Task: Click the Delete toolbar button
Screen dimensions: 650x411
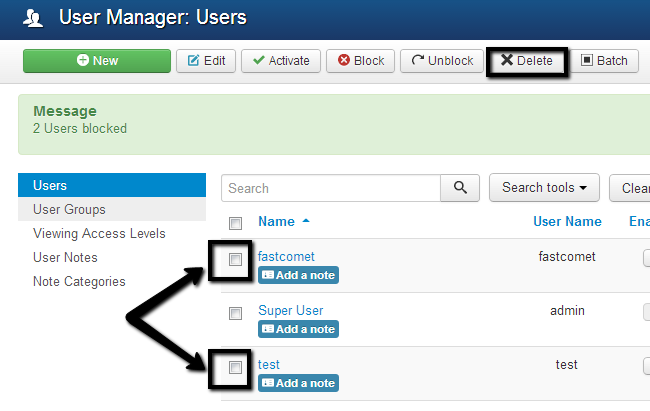Action: click(526, 60)
